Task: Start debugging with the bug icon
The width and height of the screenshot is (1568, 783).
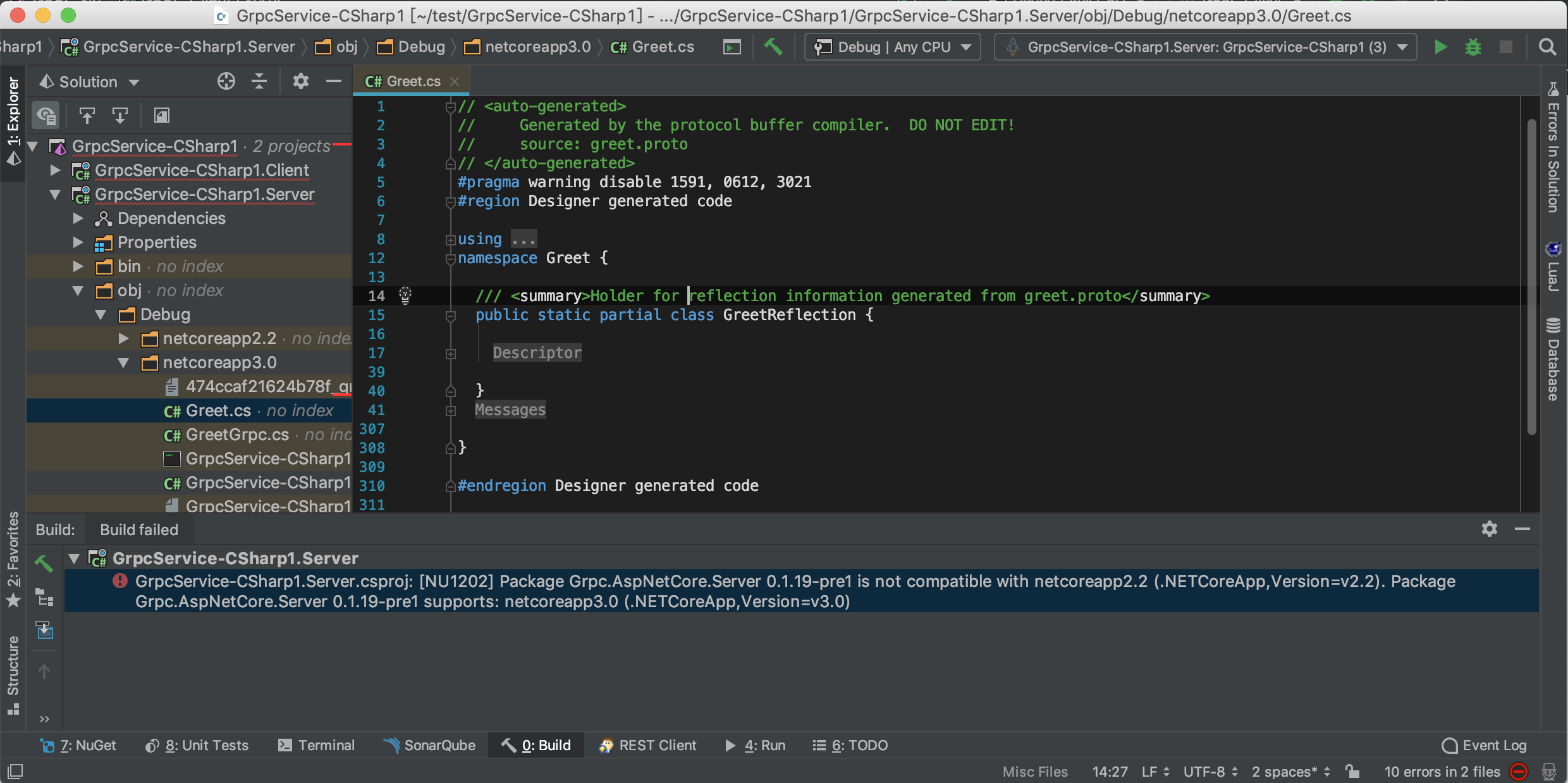Action: click(x=1473, y=47)
